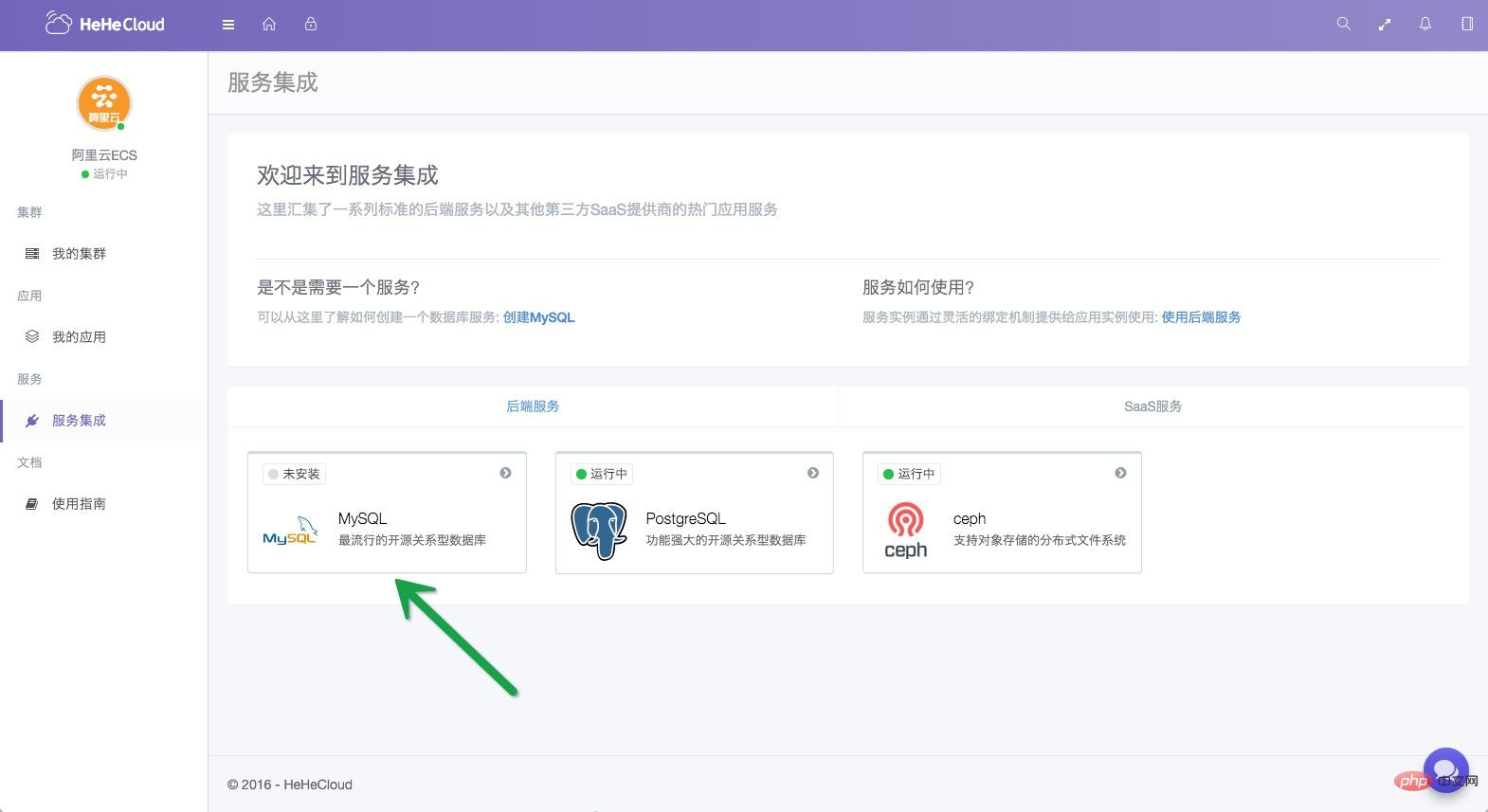Expand the ceph card arrow

click(1120, 473)
